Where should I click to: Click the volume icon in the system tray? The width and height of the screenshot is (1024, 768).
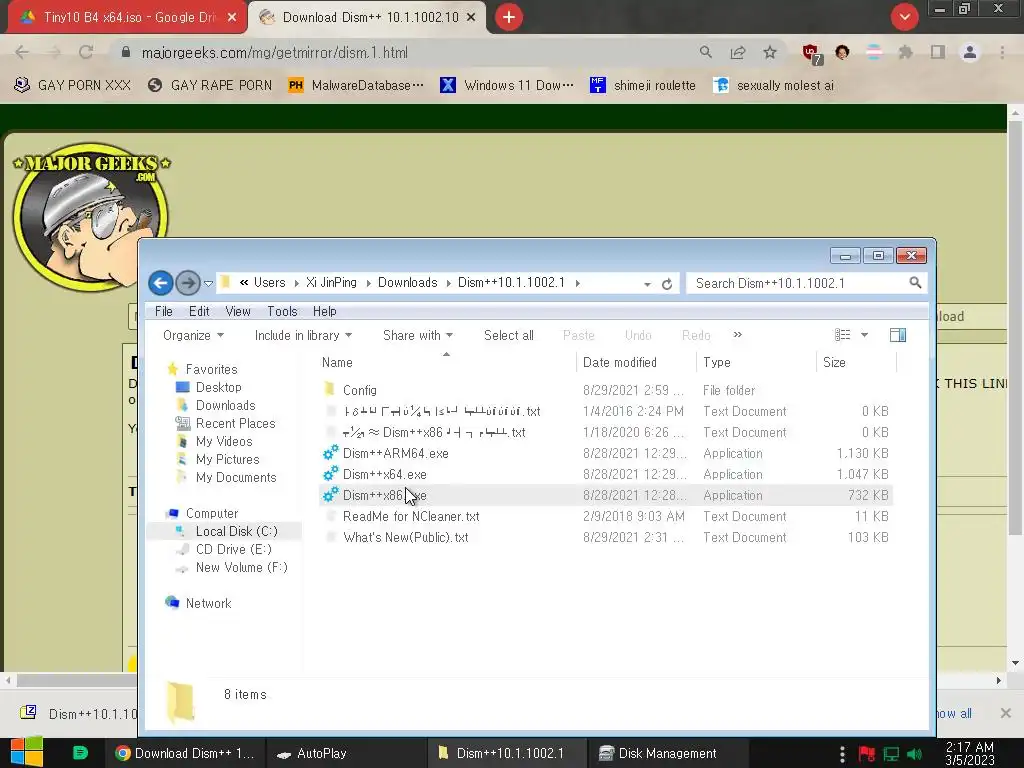click(x=914, y=754)
